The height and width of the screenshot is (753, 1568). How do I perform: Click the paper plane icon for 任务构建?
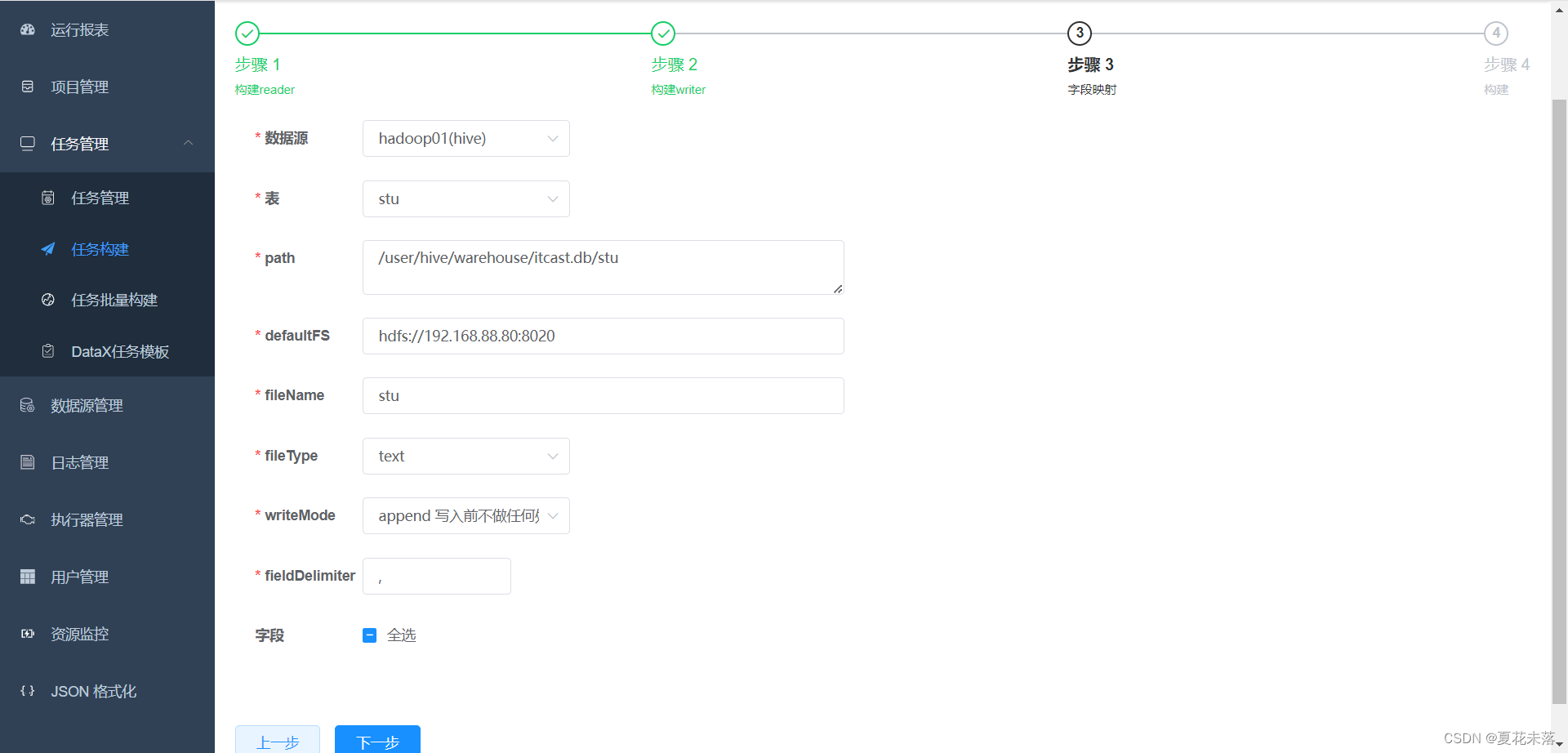pyautogui.click(x=48, y=249)
